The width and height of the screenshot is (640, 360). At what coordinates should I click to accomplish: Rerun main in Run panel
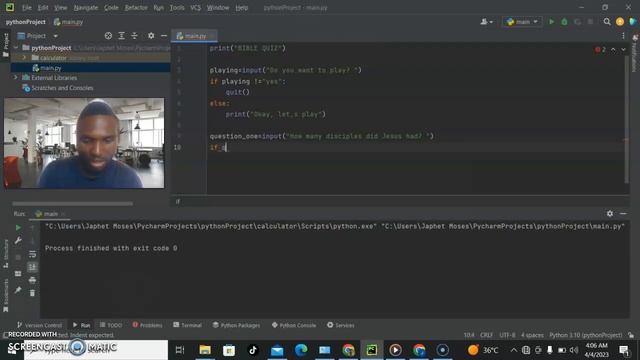click(x=18, y=227)
